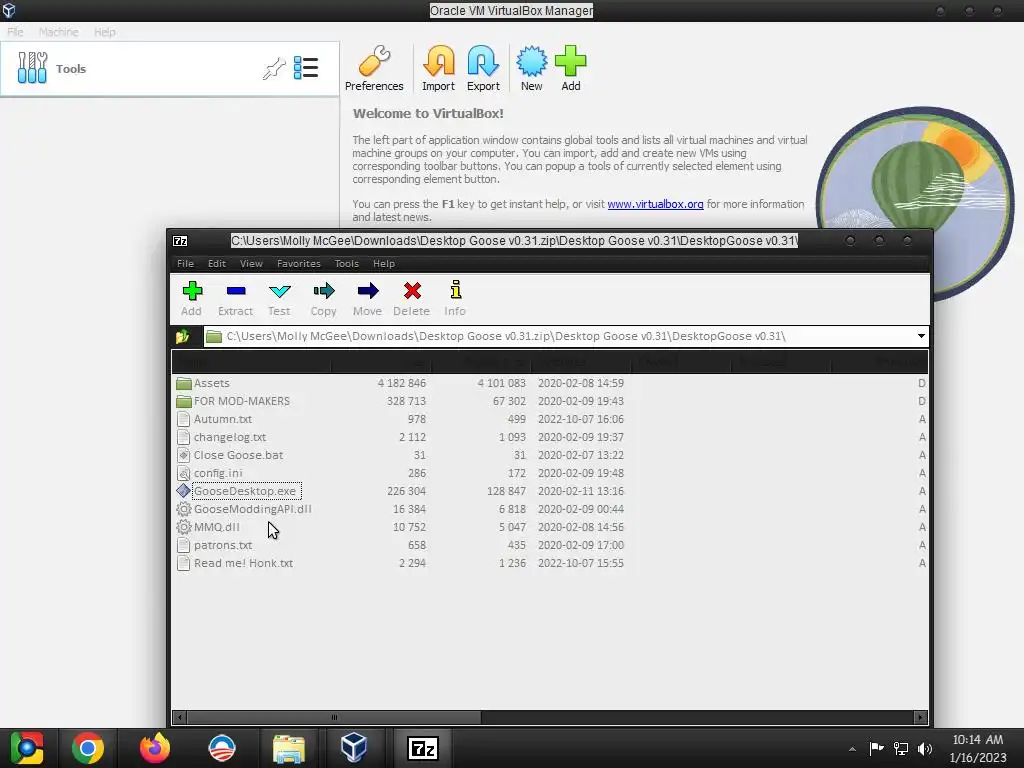Open the Tools list menu icon

pos(306,68)
